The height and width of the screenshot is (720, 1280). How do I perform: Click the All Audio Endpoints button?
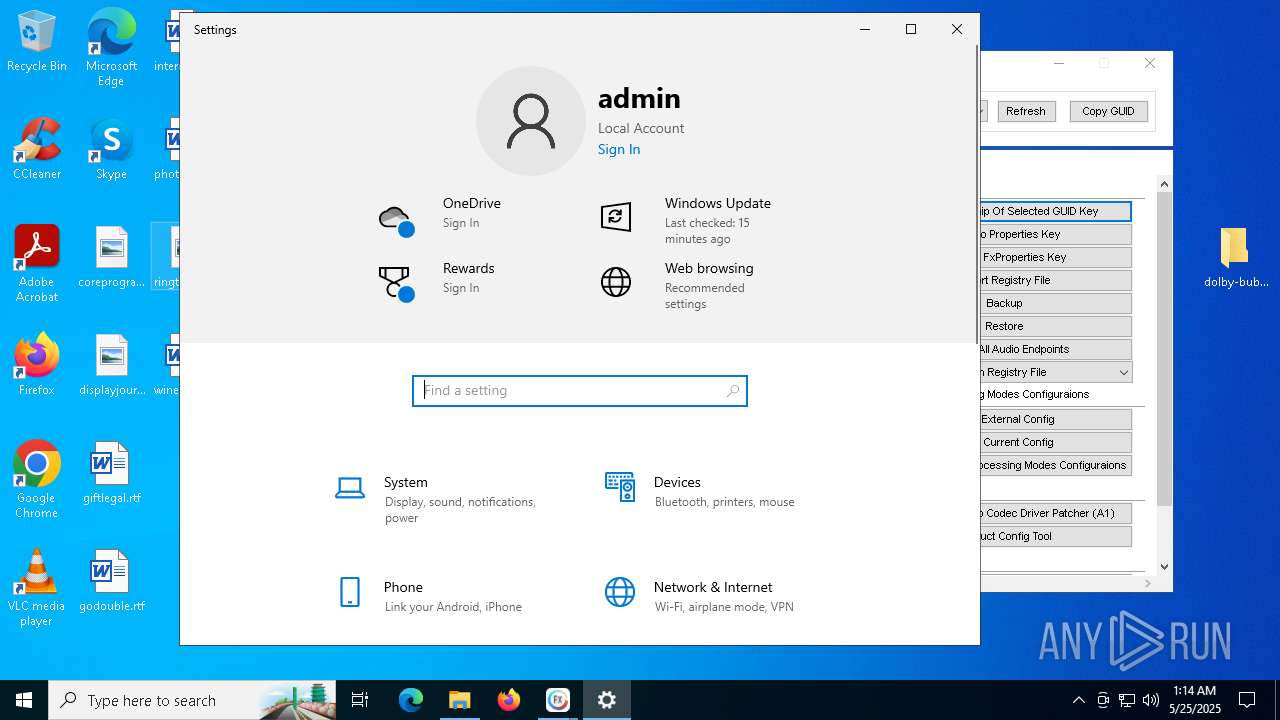[1055, 349]
